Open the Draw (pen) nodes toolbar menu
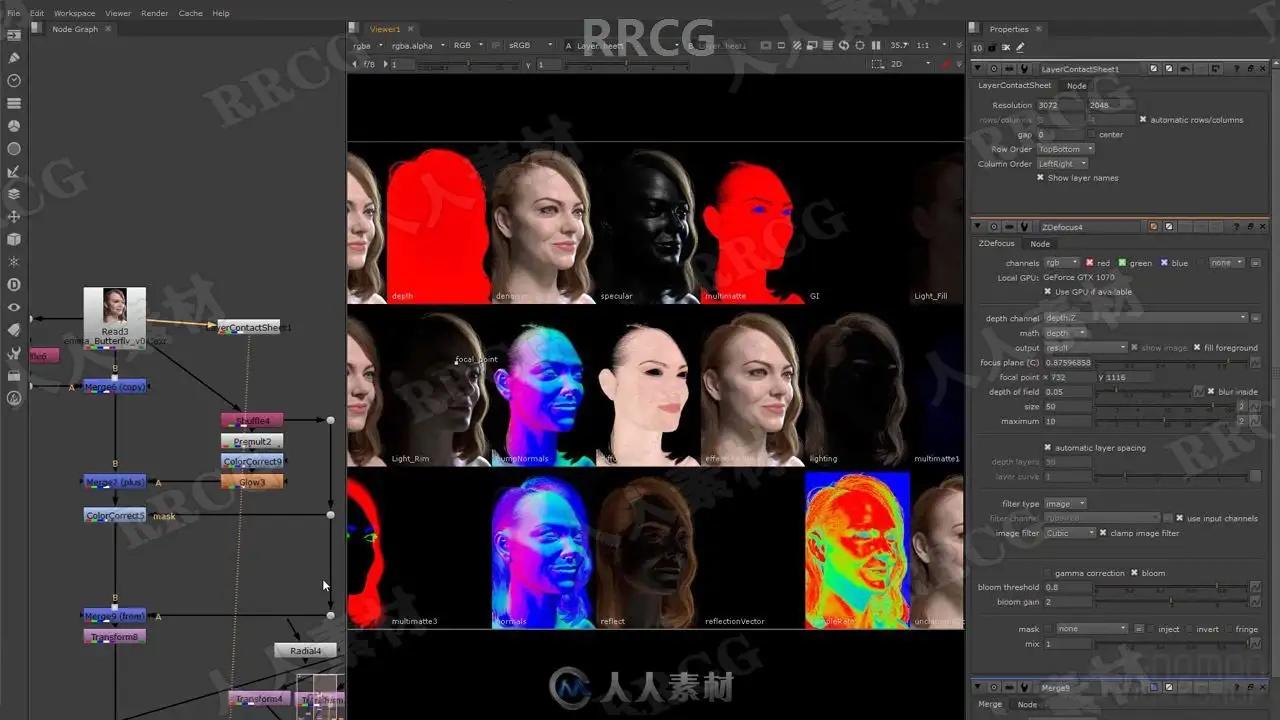Image resolution: width=1280 pixels, height=720 pixels. coord(14,57)
